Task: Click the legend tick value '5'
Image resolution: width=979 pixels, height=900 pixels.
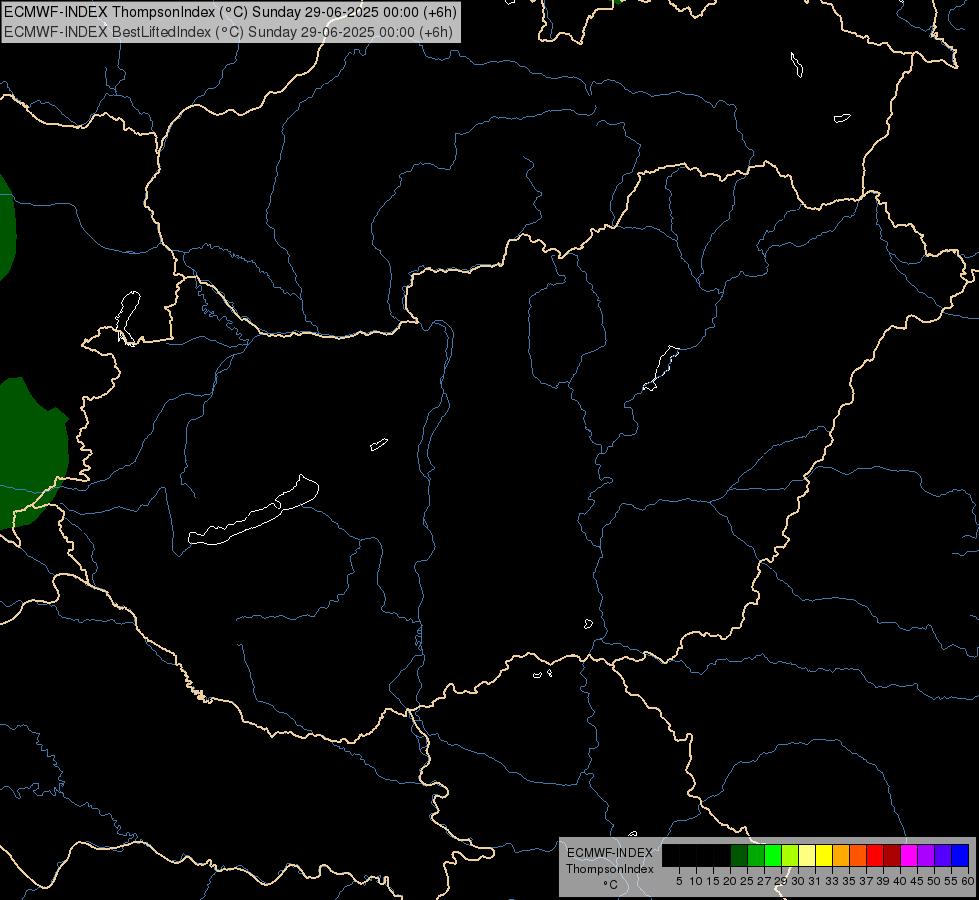Action: coord(679,881)
